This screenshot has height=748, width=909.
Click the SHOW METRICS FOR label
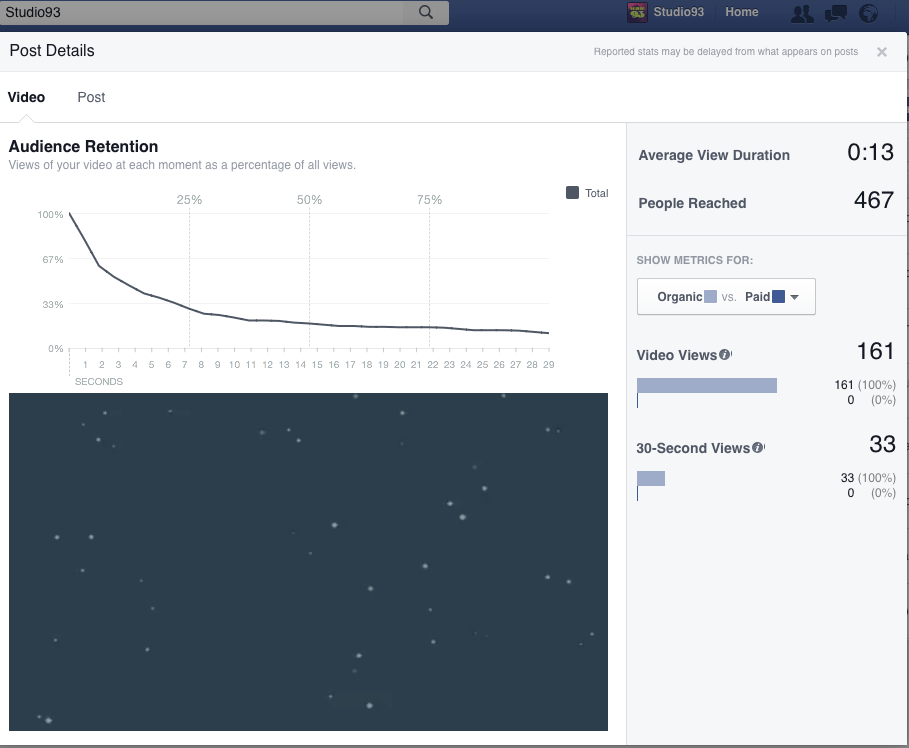pos(695,260)
